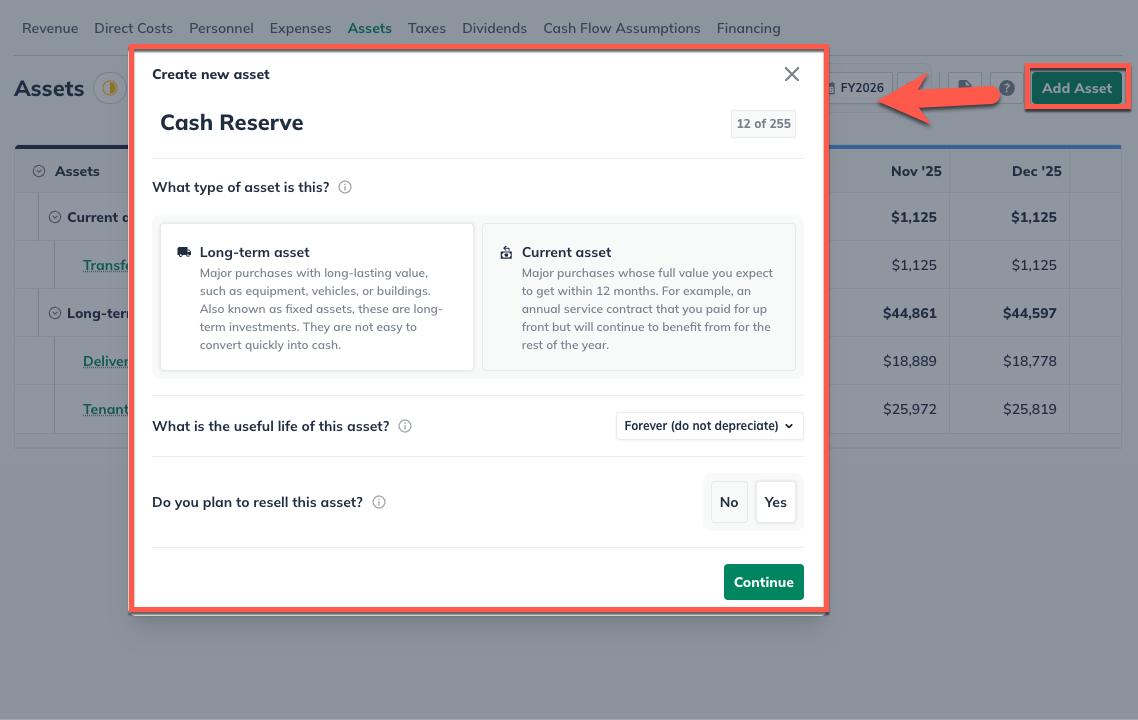Choose Yes for reselling this asset
The height and width of the screenshot is (720, 1138).
tap(775, 502)
